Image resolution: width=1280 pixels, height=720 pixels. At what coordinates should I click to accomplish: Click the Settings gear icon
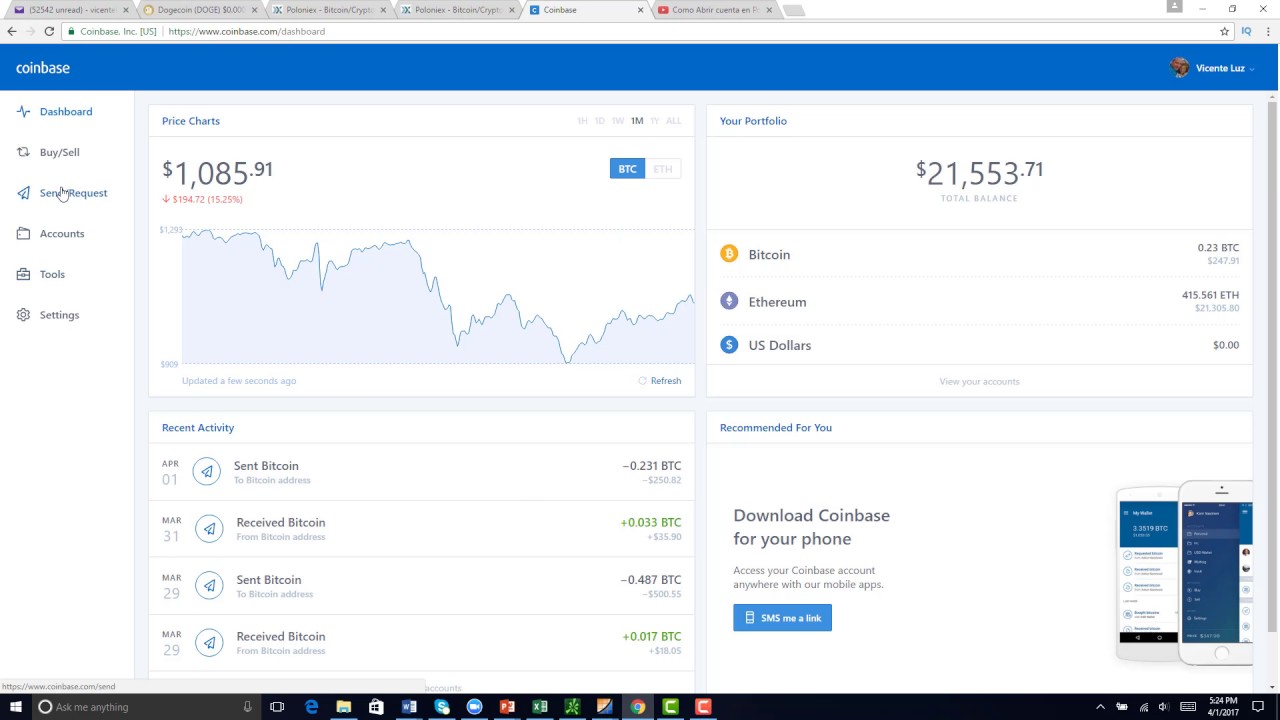(23, 315)
